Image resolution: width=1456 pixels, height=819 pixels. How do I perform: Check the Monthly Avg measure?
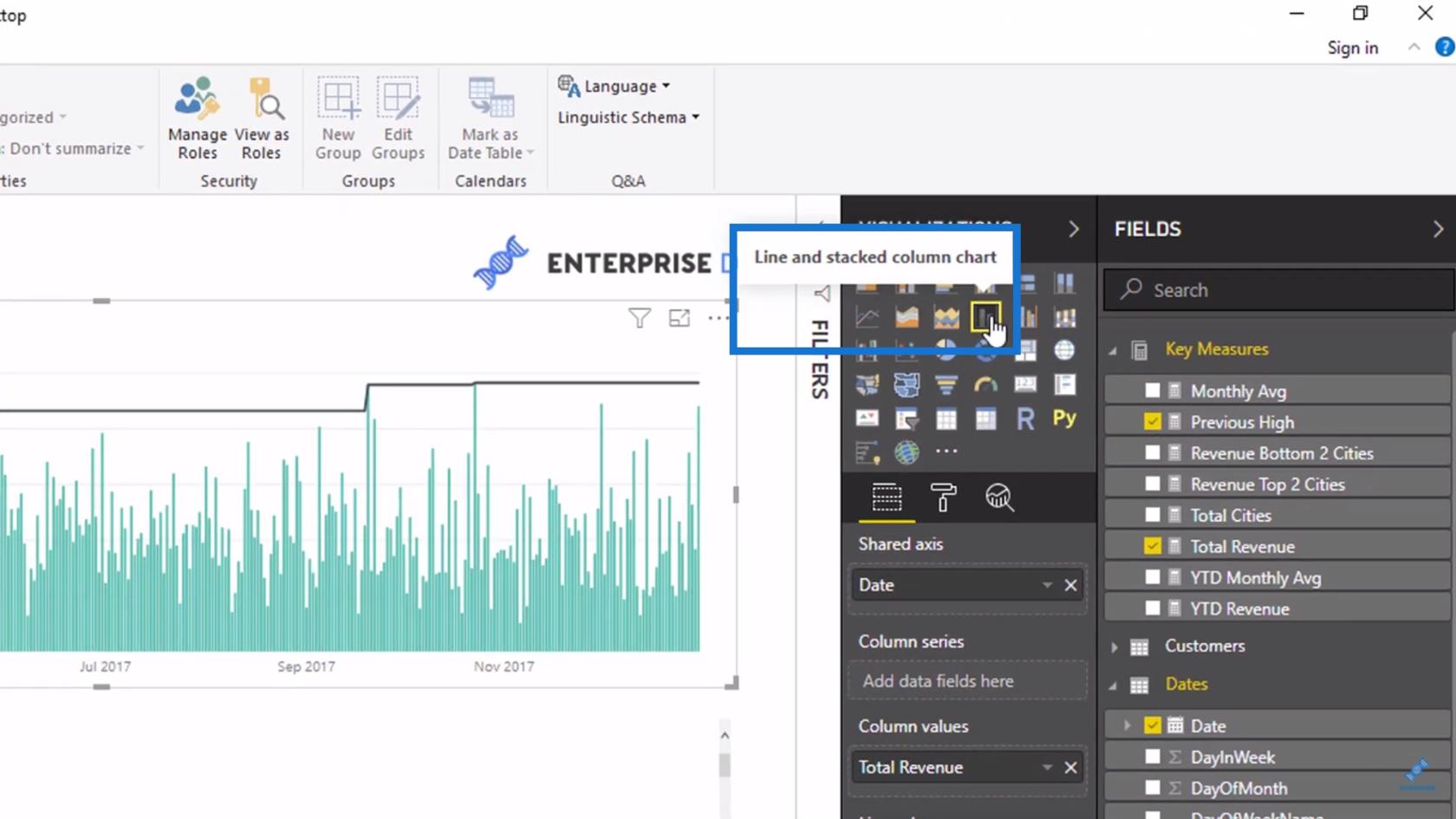(x=1152, y=391)
